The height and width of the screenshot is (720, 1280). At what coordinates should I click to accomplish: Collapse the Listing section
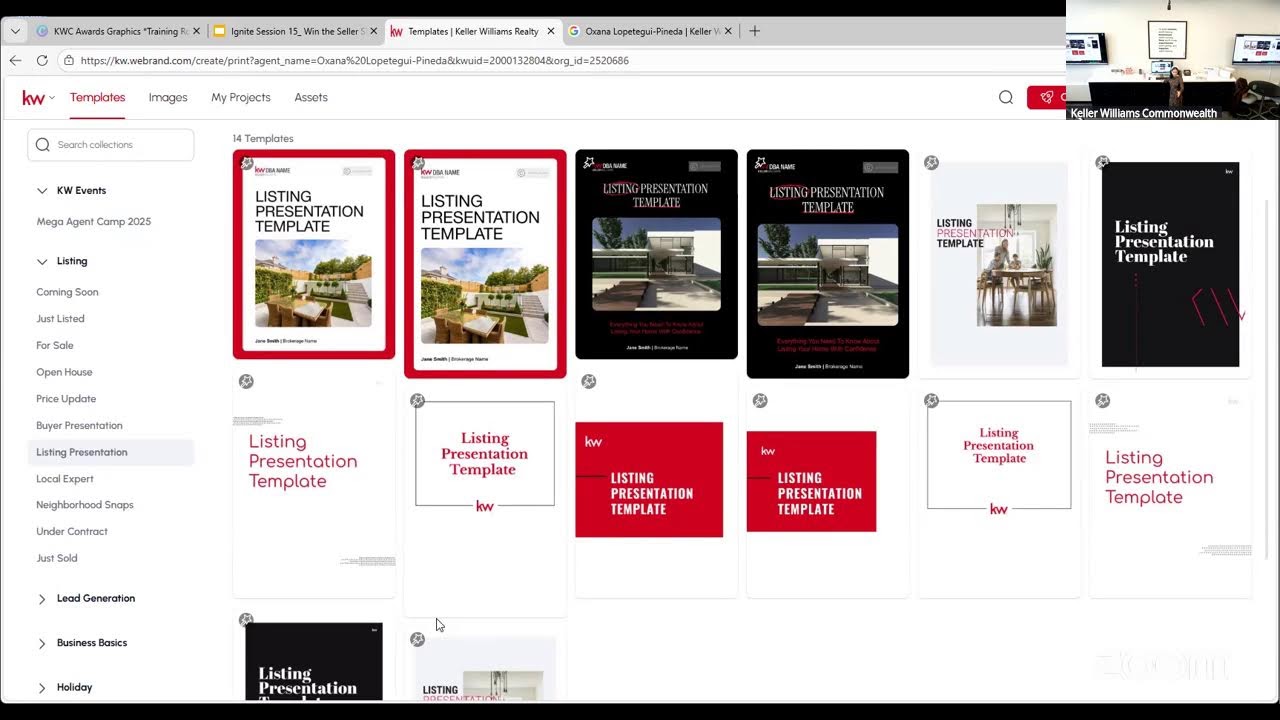click(42, 261)
